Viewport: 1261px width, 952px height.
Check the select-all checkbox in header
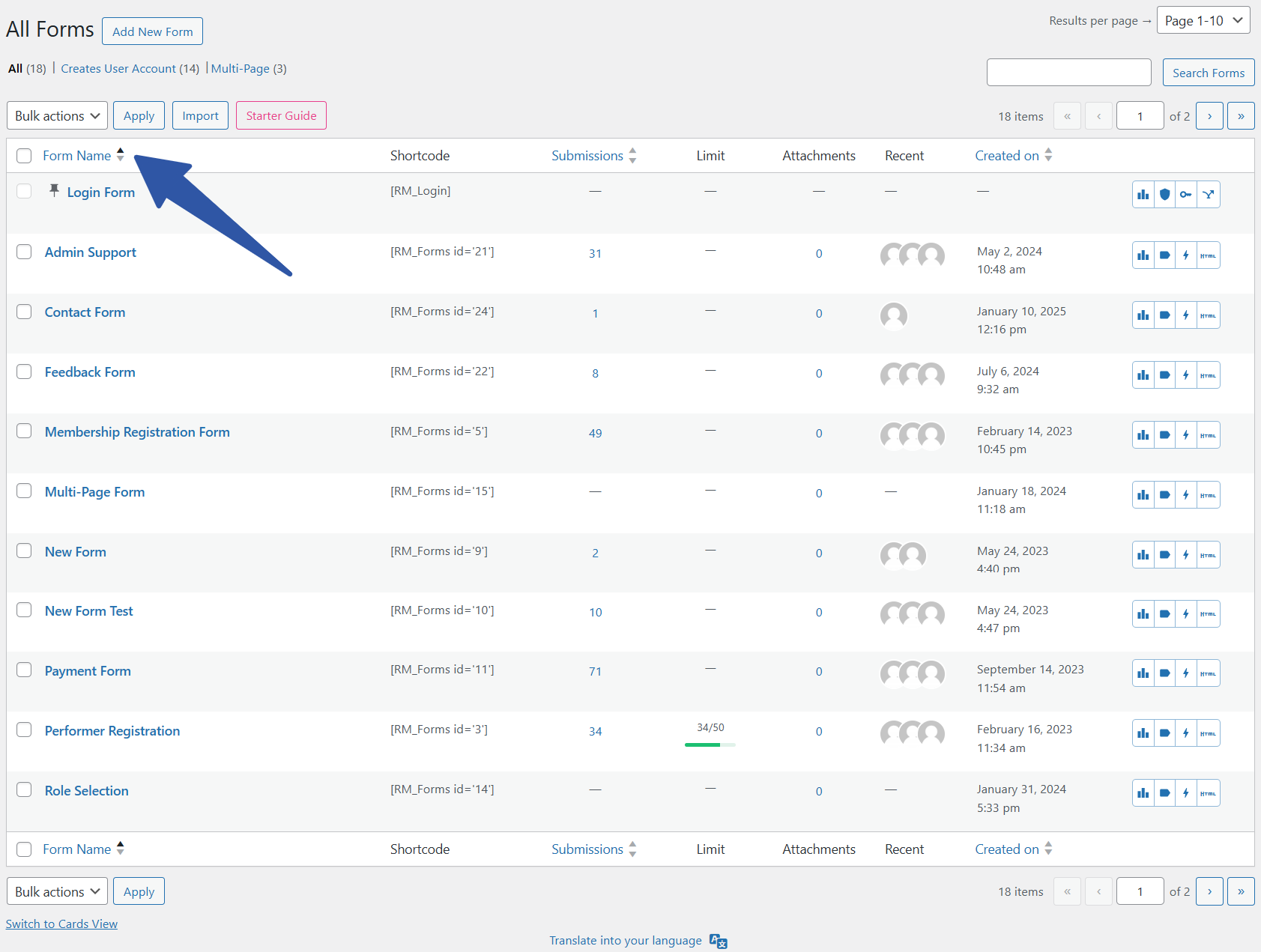click(23, 155)
